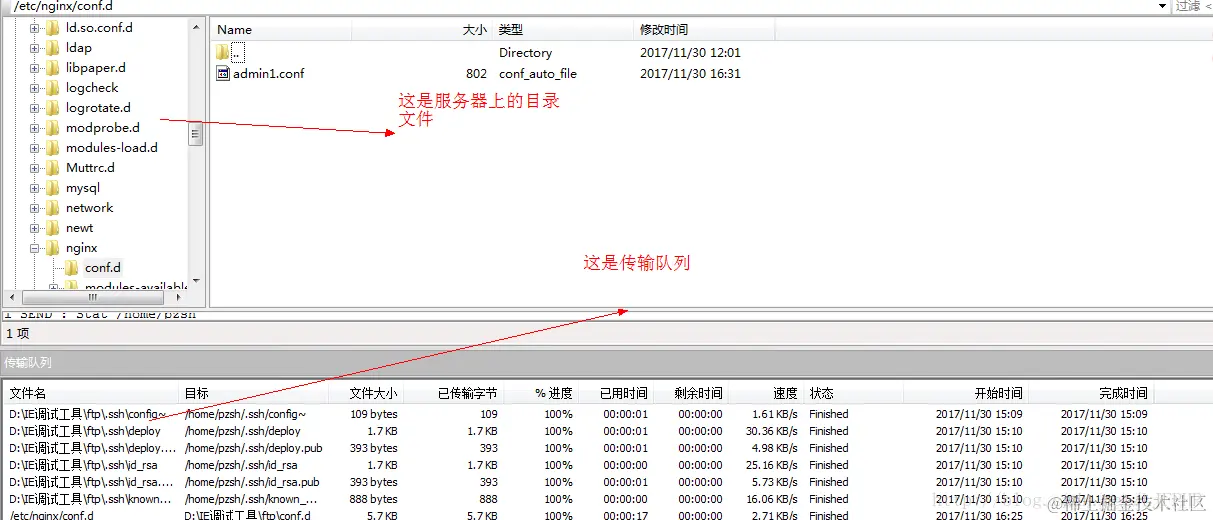Viewport: 1213px width, 520px height.
Task: Click the network folder icon
Action: coord(53,208)
